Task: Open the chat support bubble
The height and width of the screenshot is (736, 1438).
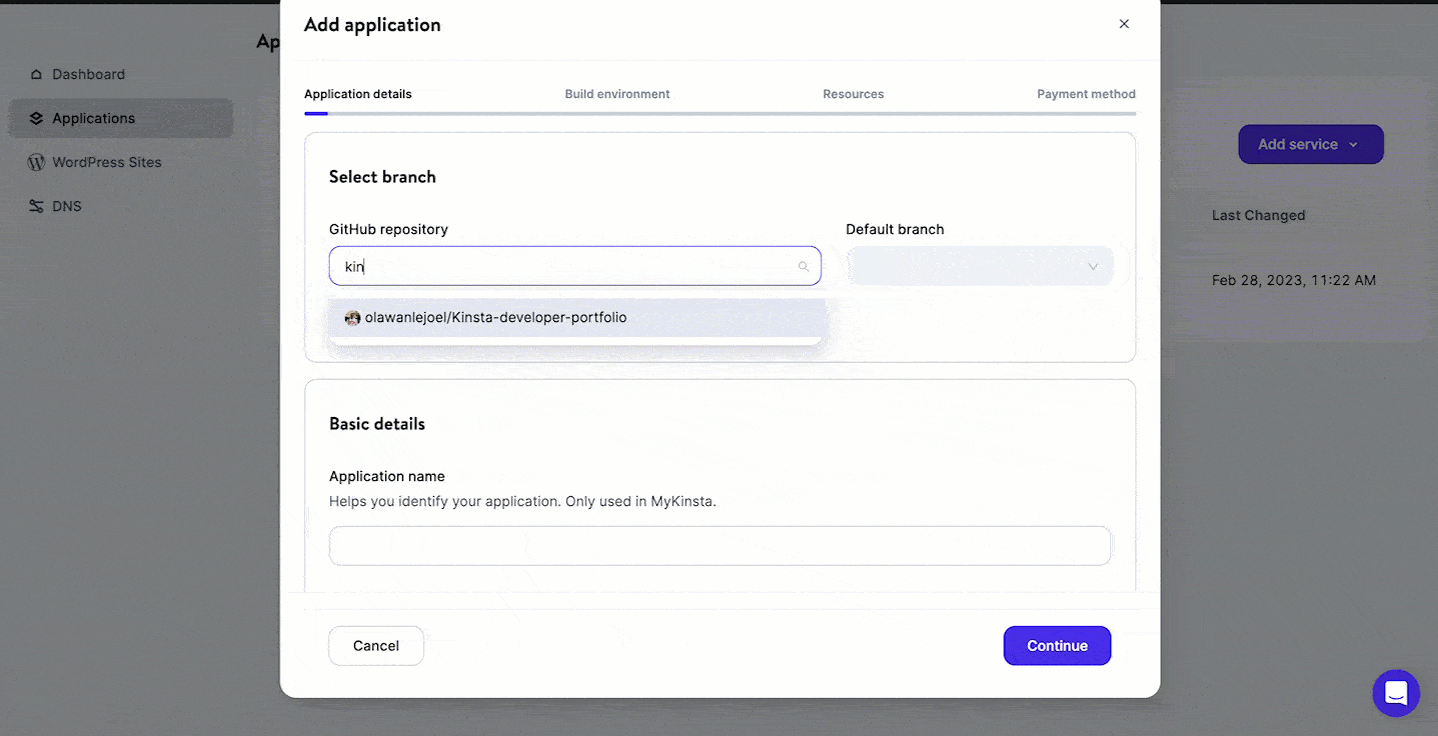Action: [x=1396, y=693]
